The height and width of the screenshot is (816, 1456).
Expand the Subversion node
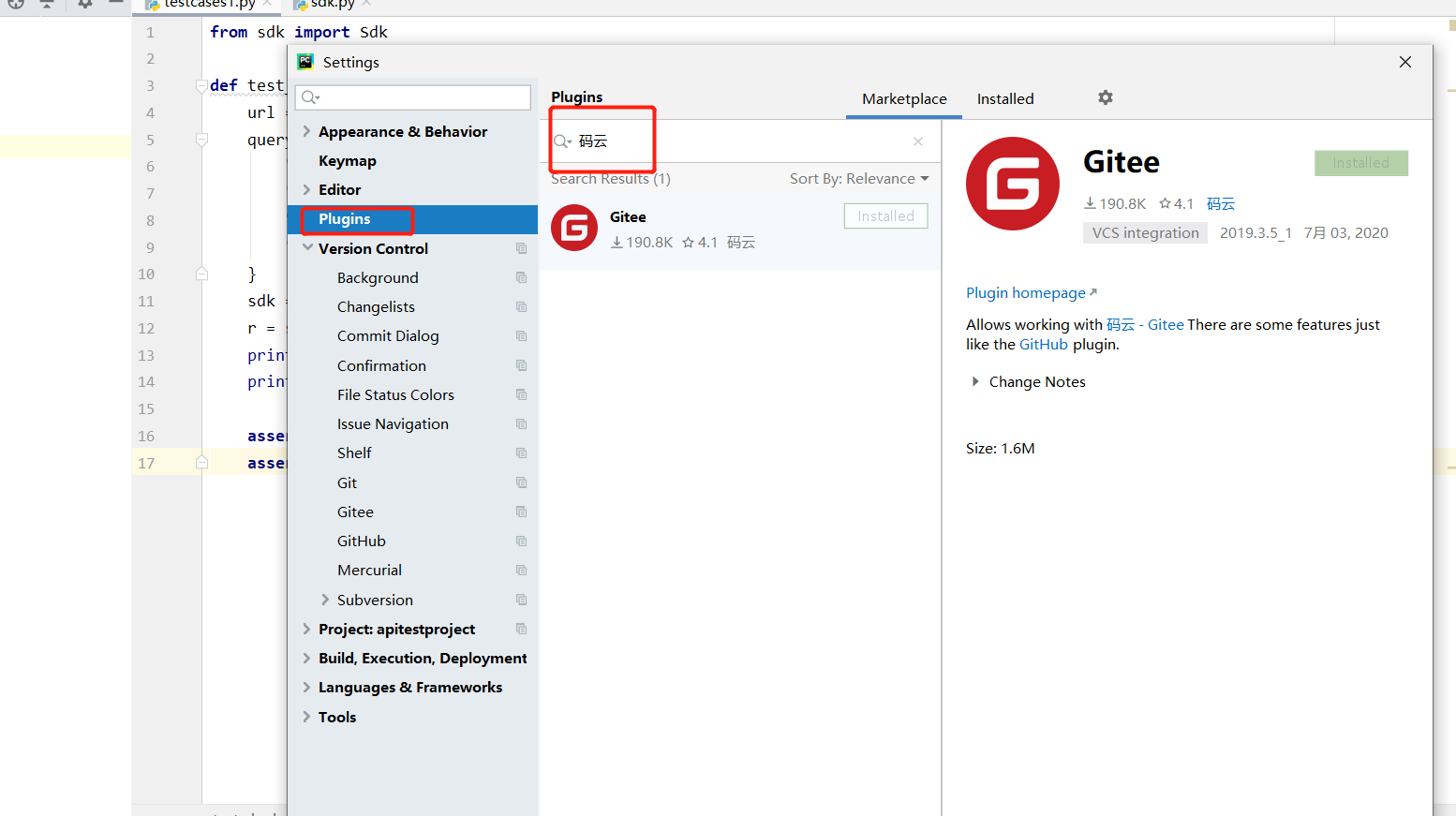(325, 600)
